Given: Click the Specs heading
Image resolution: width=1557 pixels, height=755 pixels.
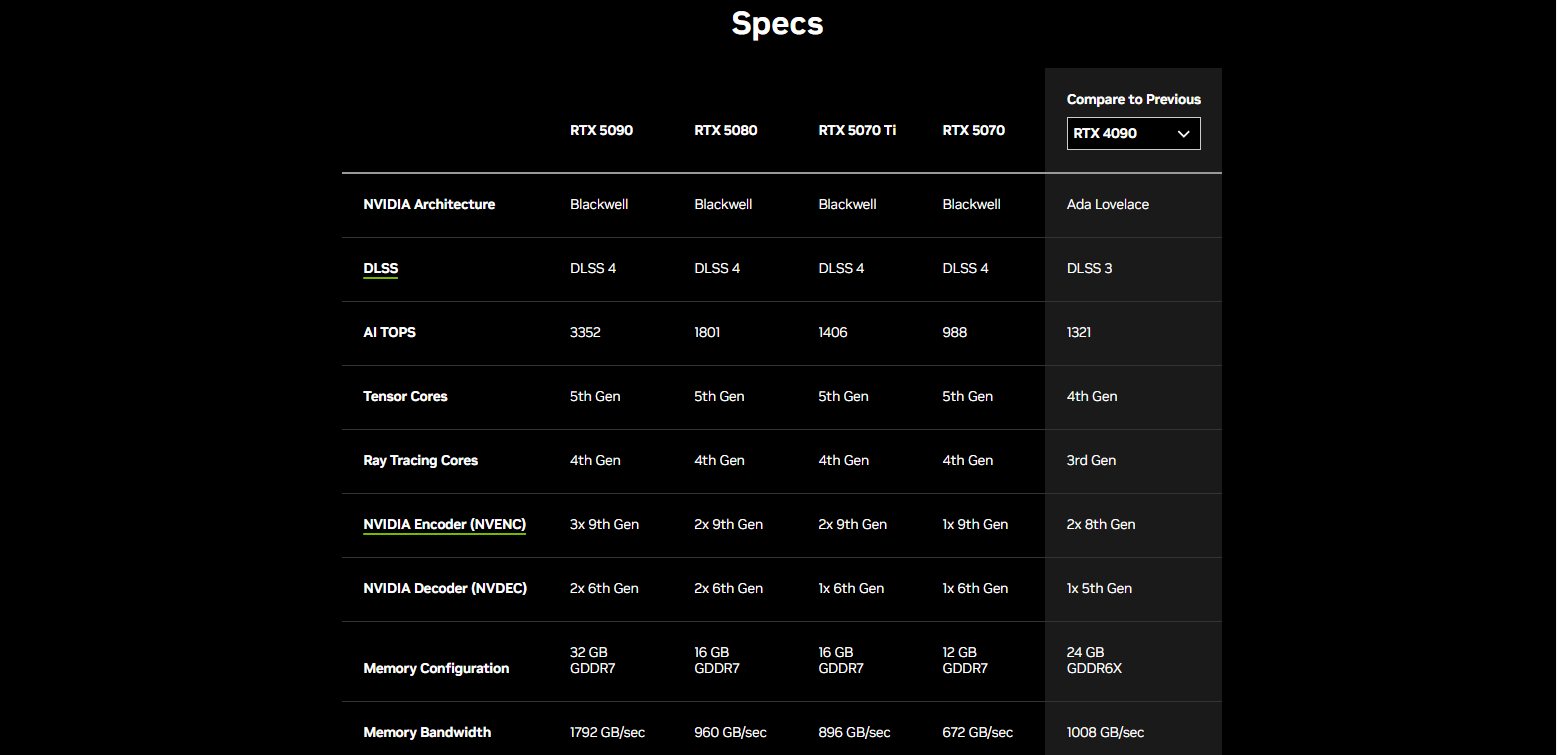Looking at the screenshot, I should pyautogui.click(x=777, y=23).
